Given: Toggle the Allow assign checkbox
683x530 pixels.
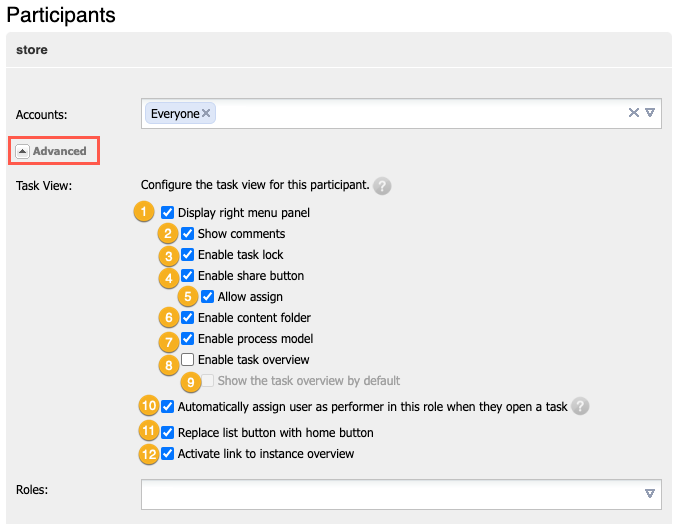Looking at the screenshot, I should coord(208,296).
